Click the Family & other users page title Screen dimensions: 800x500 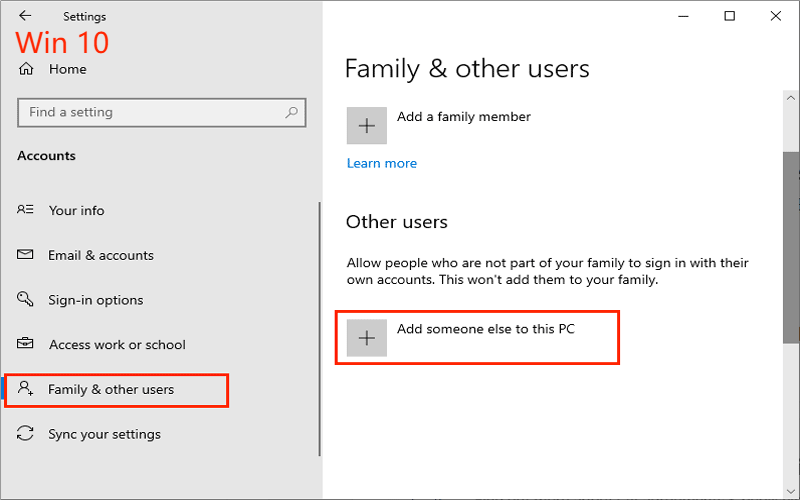pos(467,69)
